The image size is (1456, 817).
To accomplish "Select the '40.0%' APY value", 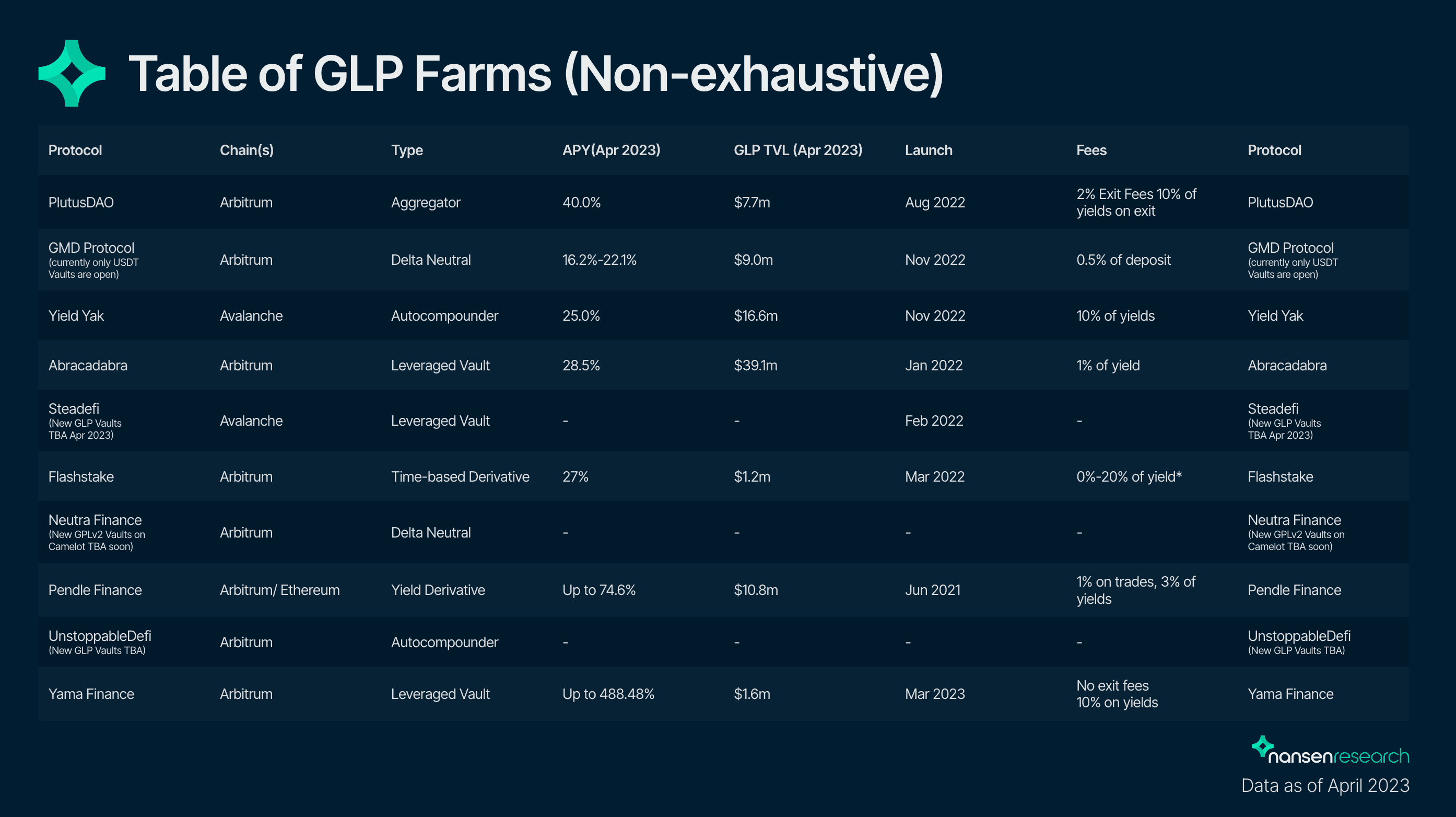I will (582, 202).
